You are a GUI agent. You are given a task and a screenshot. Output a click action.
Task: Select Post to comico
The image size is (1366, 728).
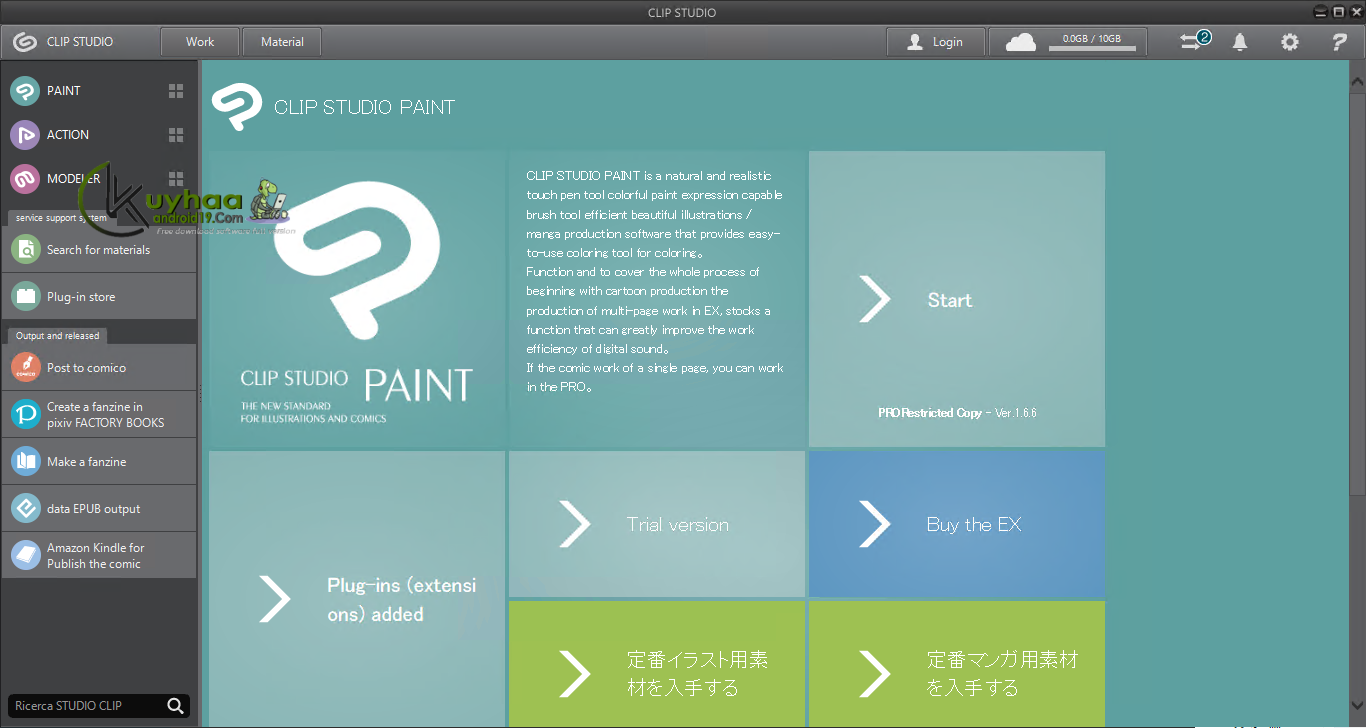[99, 368]
